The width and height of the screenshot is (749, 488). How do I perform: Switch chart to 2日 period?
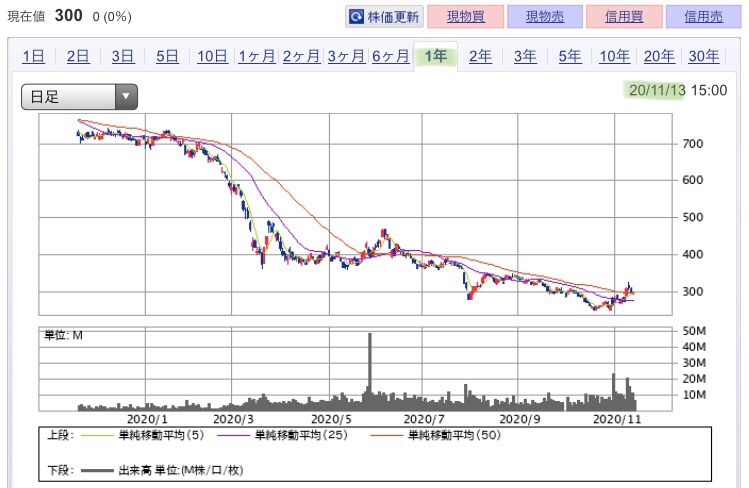[78, 56]
